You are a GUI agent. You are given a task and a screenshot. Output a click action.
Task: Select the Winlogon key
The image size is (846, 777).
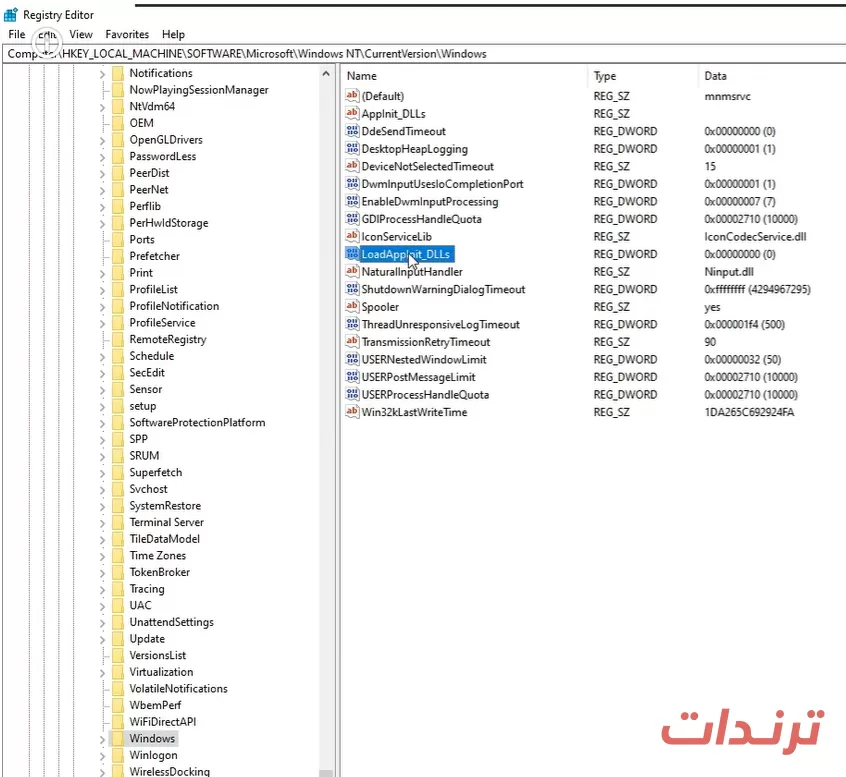pyautogui.click(x=153, y=755)
